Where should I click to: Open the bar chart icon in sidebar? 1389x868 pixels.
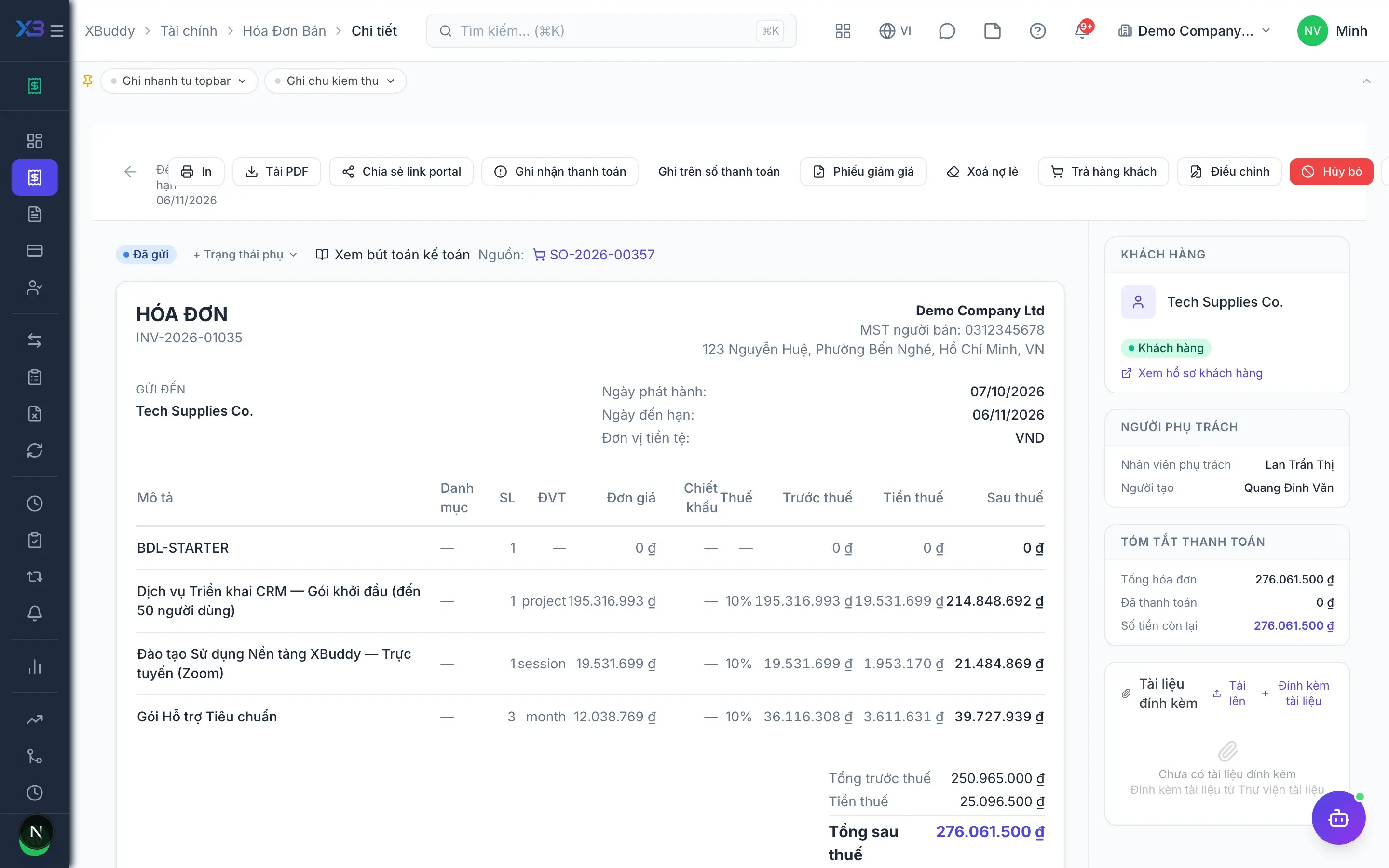34,666
